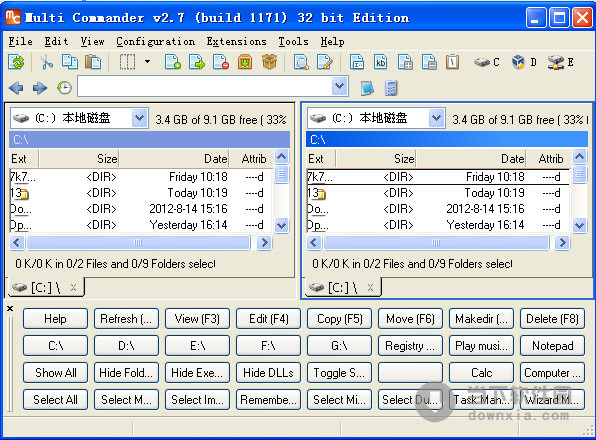The height and width of the screenshot is (440, 596).
Task: Close the left panel [C:] tab
Action: click(x=73, y=288)
